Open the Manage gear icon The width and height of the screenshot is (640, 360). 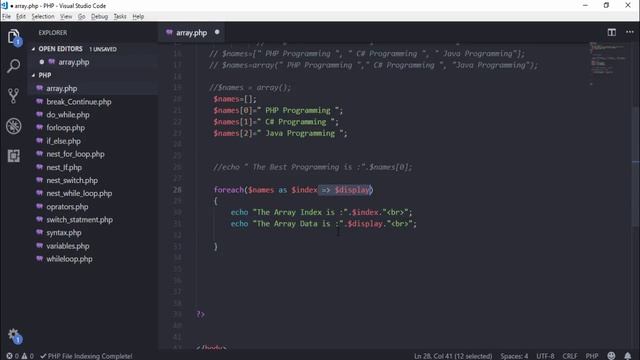coord(14,336)
